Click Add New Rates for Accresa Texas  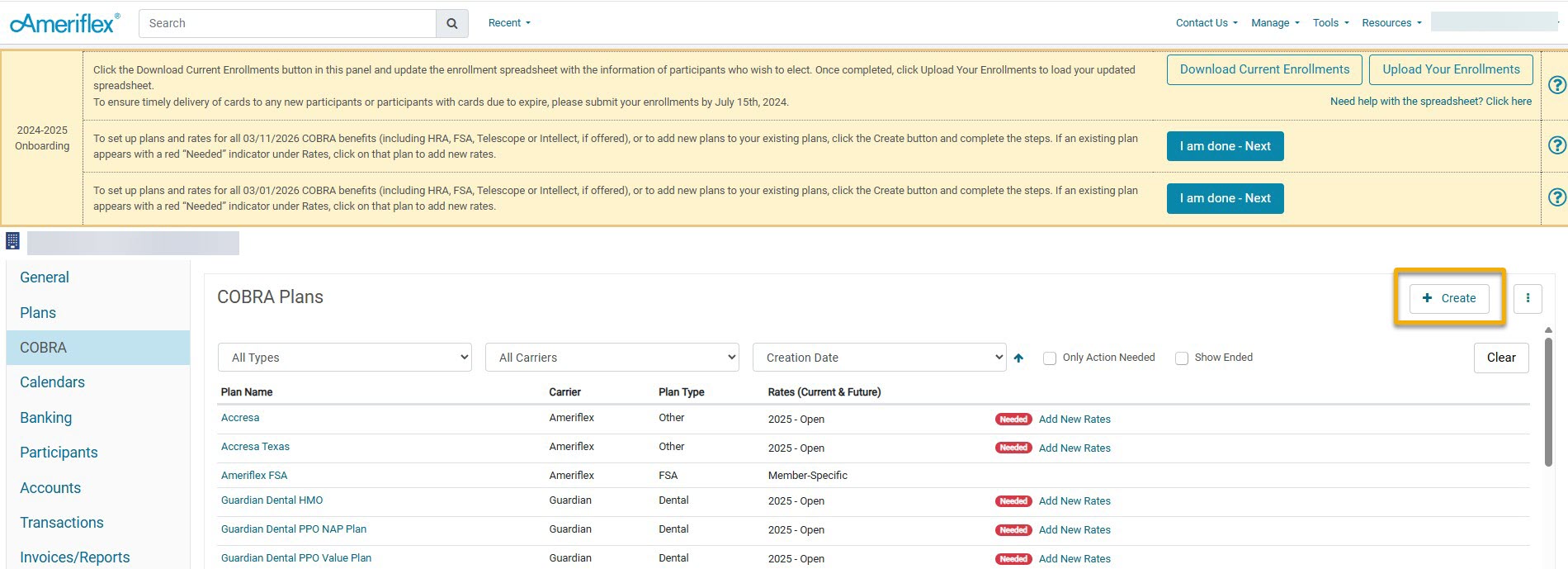(1074, 448)
